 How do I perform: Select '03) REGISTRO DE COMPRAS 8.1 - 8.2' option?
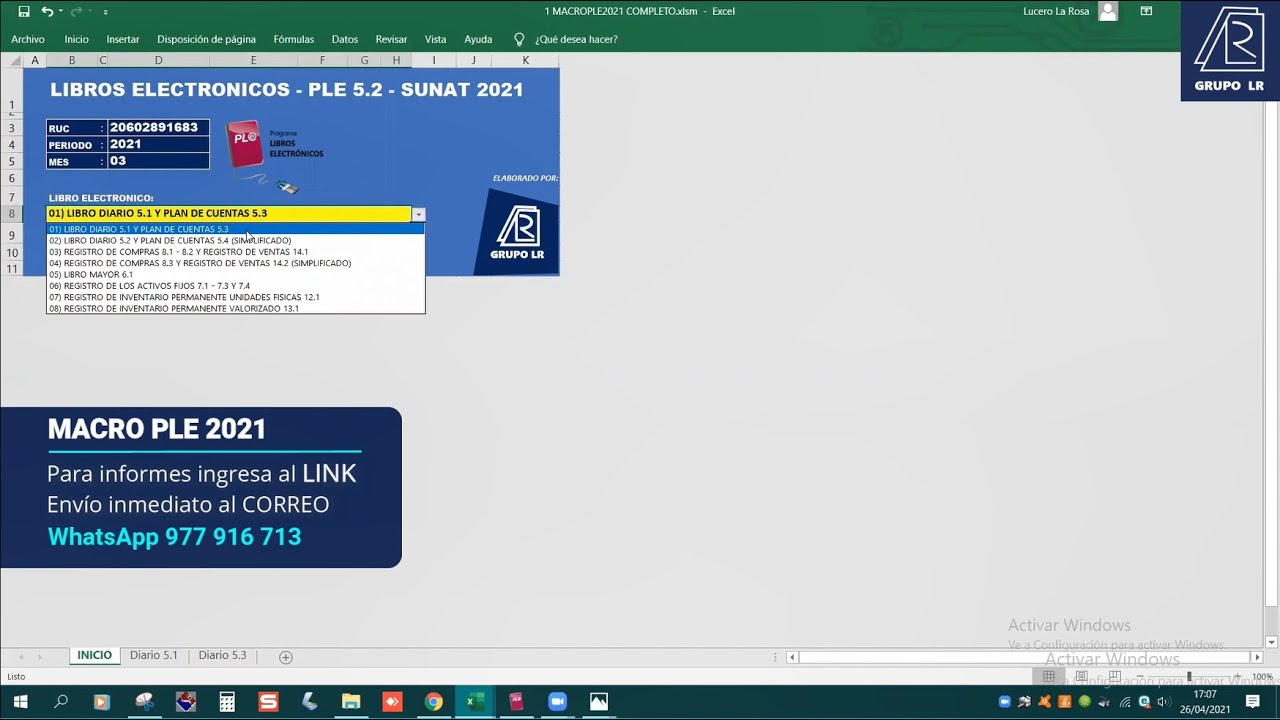pyautogui.click(x=236, y=252)
